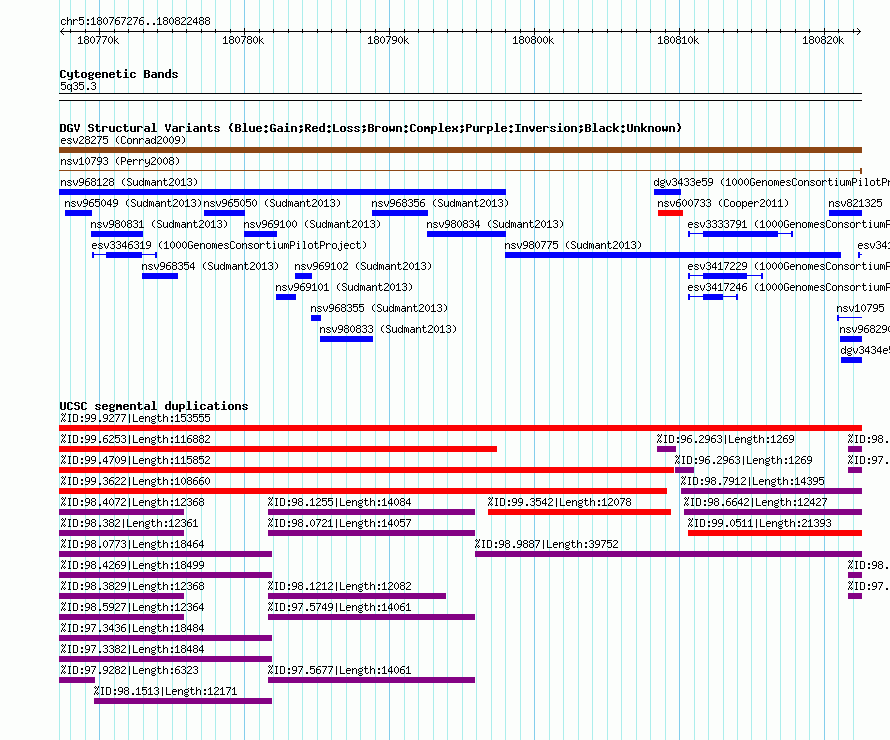Click the %ID:98.382|Length:12361 label
This screenshot has width=890, height=740.
(x=129, y=523)
